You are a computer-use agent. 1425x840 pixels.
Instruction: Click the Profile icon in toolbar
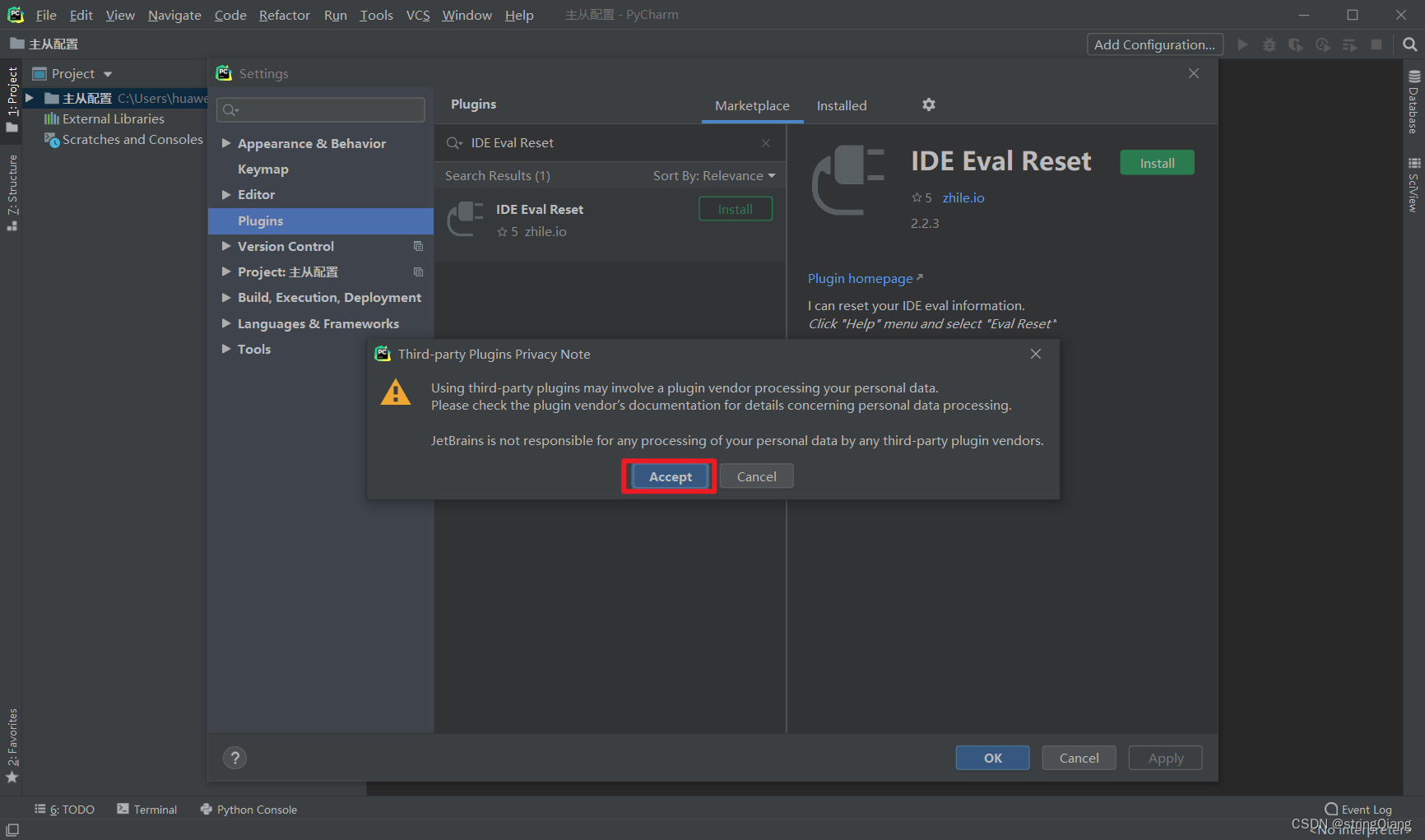click(x=1323, y=44)
